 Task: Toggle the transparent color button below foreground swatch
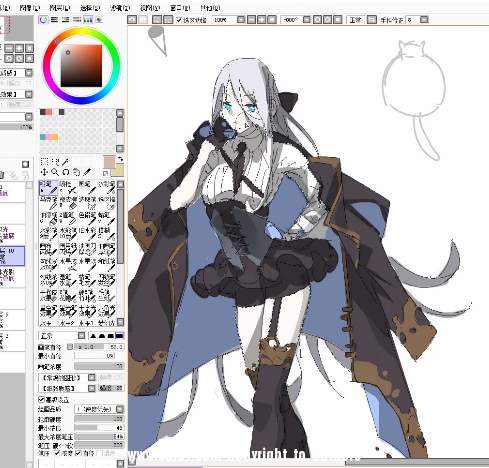point(105,173)
